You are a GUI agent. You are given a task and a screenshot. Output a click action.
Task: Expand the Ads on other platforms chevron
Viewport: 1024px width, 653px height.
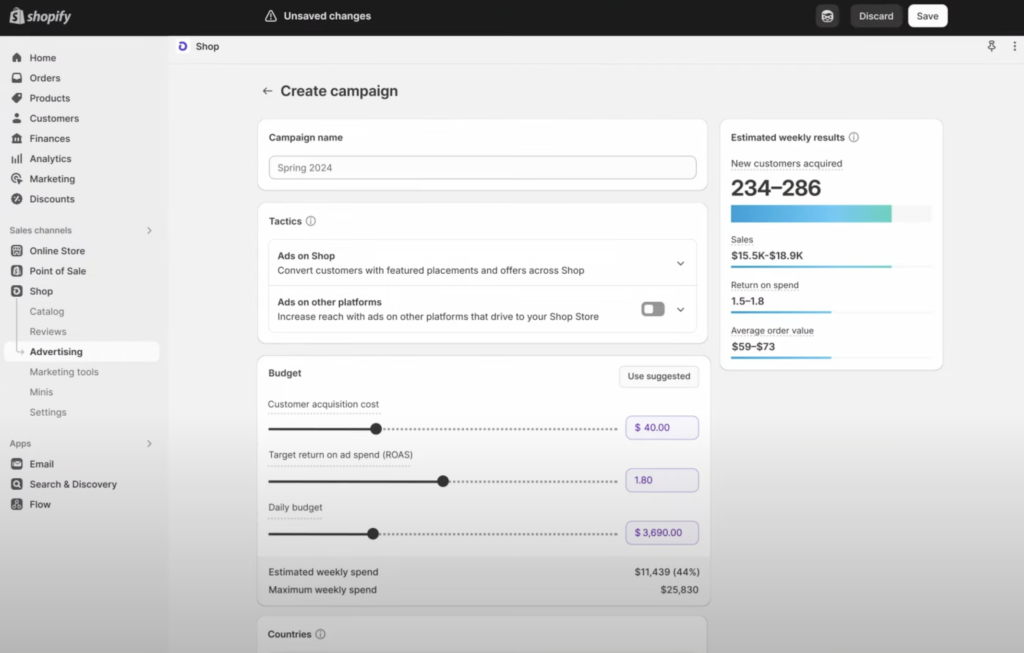pyautogui.click(x=680, y=310)
